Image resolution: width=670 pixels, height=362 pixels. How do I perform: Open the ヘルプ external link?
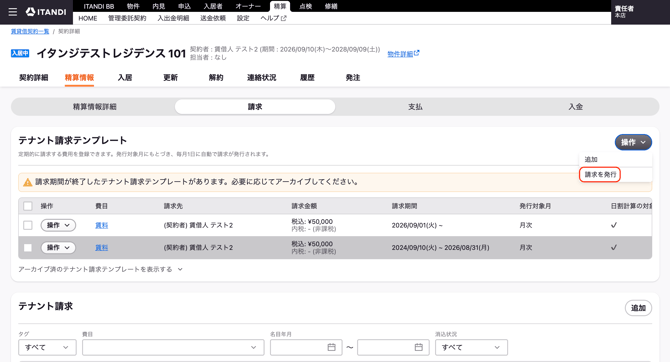(273, 18)
